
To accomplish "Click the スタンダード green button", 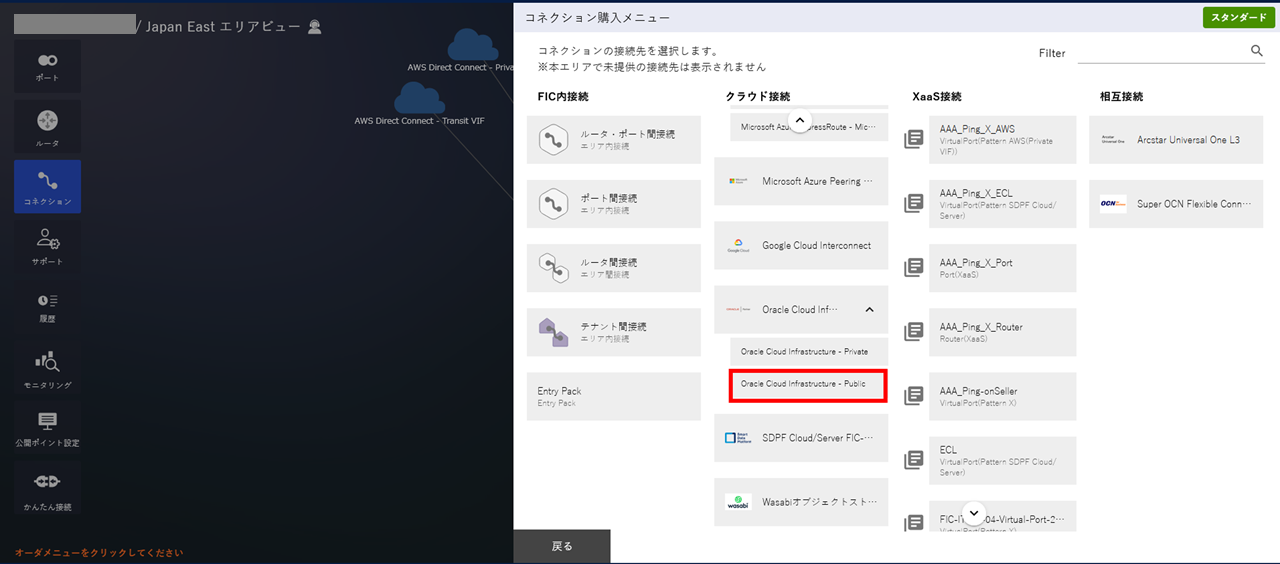I will 1238,18.
